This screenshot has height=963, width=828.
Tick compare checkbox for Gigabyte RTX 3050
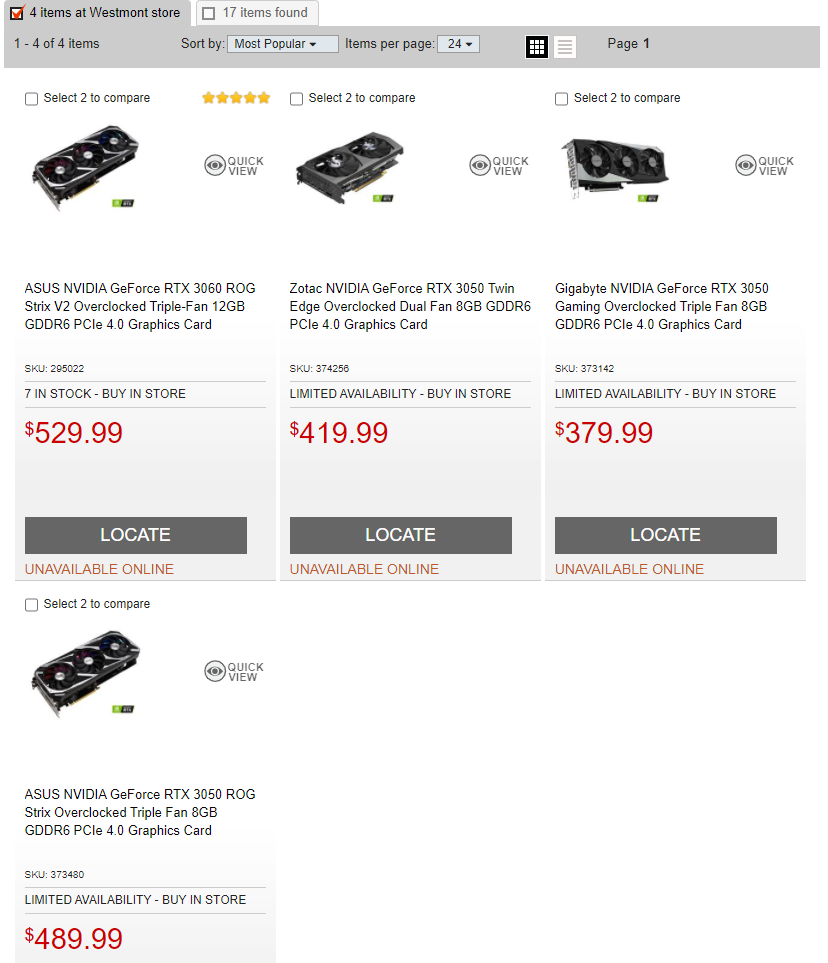tap(561, 99)
